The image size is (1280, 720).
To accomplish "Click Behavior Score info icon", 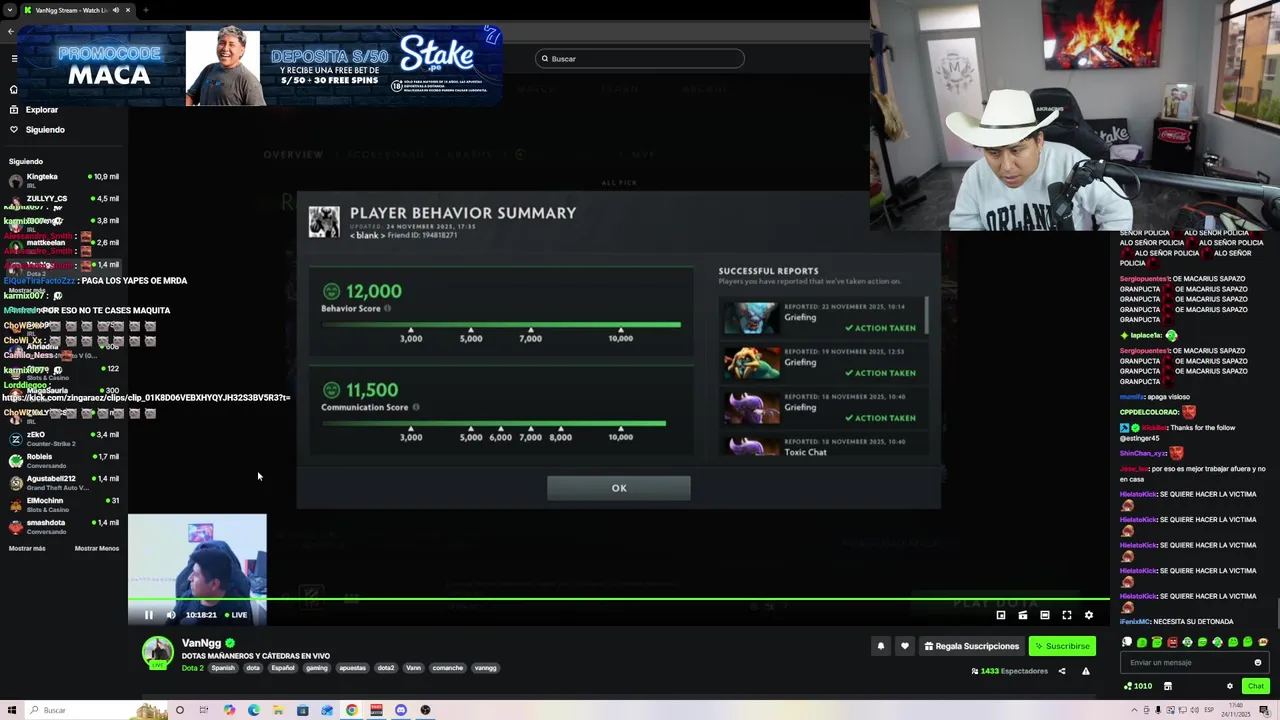I will (387, 308).
